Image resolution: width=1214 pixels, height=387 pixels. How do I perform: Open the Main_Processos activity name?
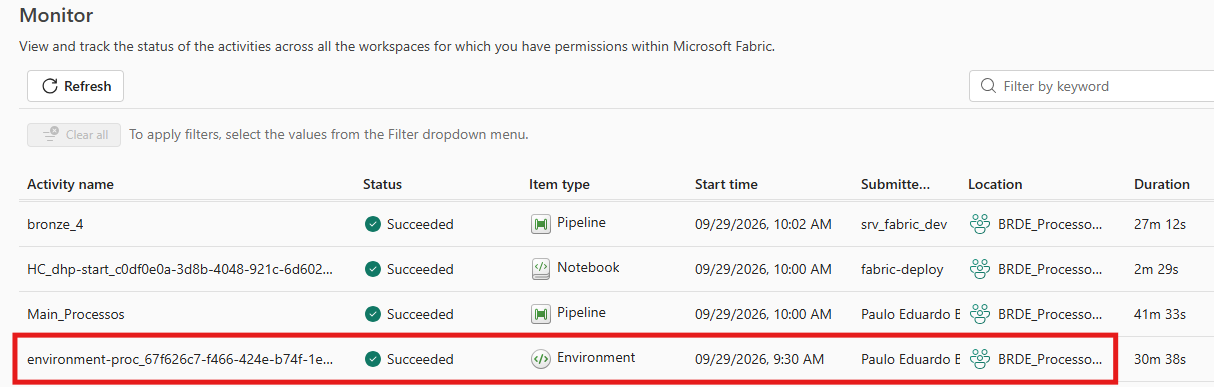[x=76, y=314]
